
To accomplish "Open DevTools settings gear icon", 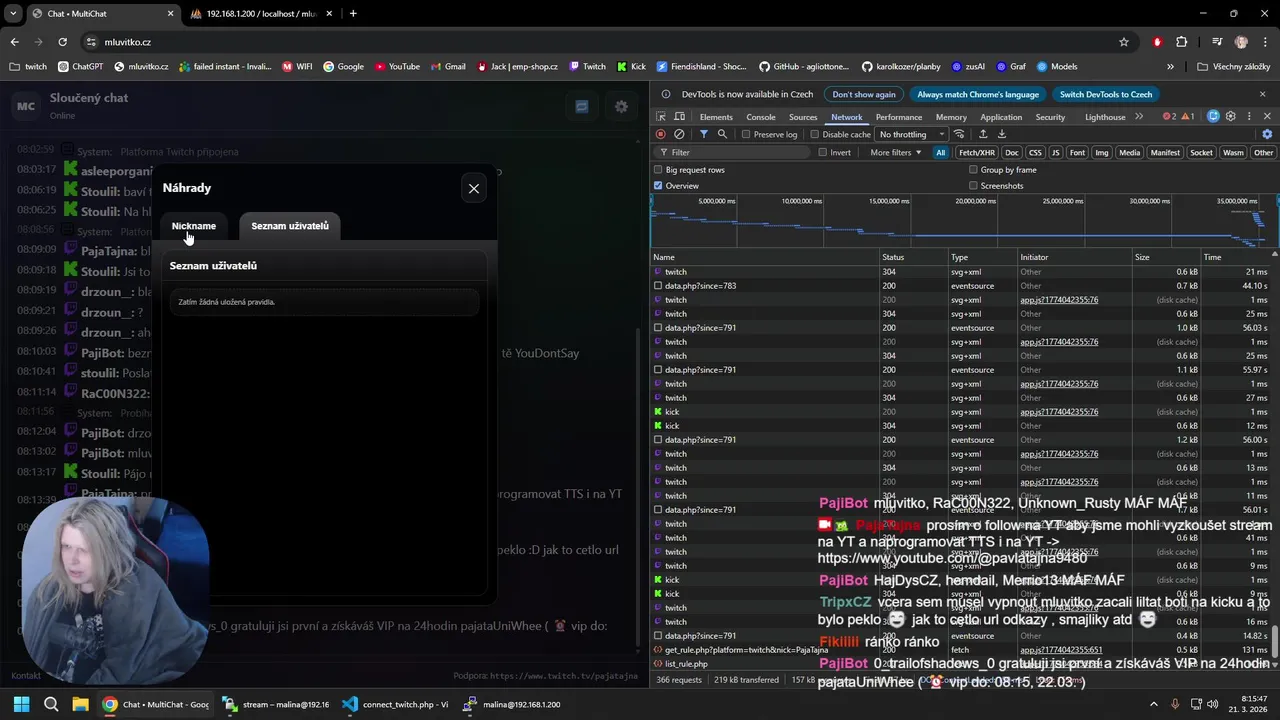I will tap(1231, 117).
